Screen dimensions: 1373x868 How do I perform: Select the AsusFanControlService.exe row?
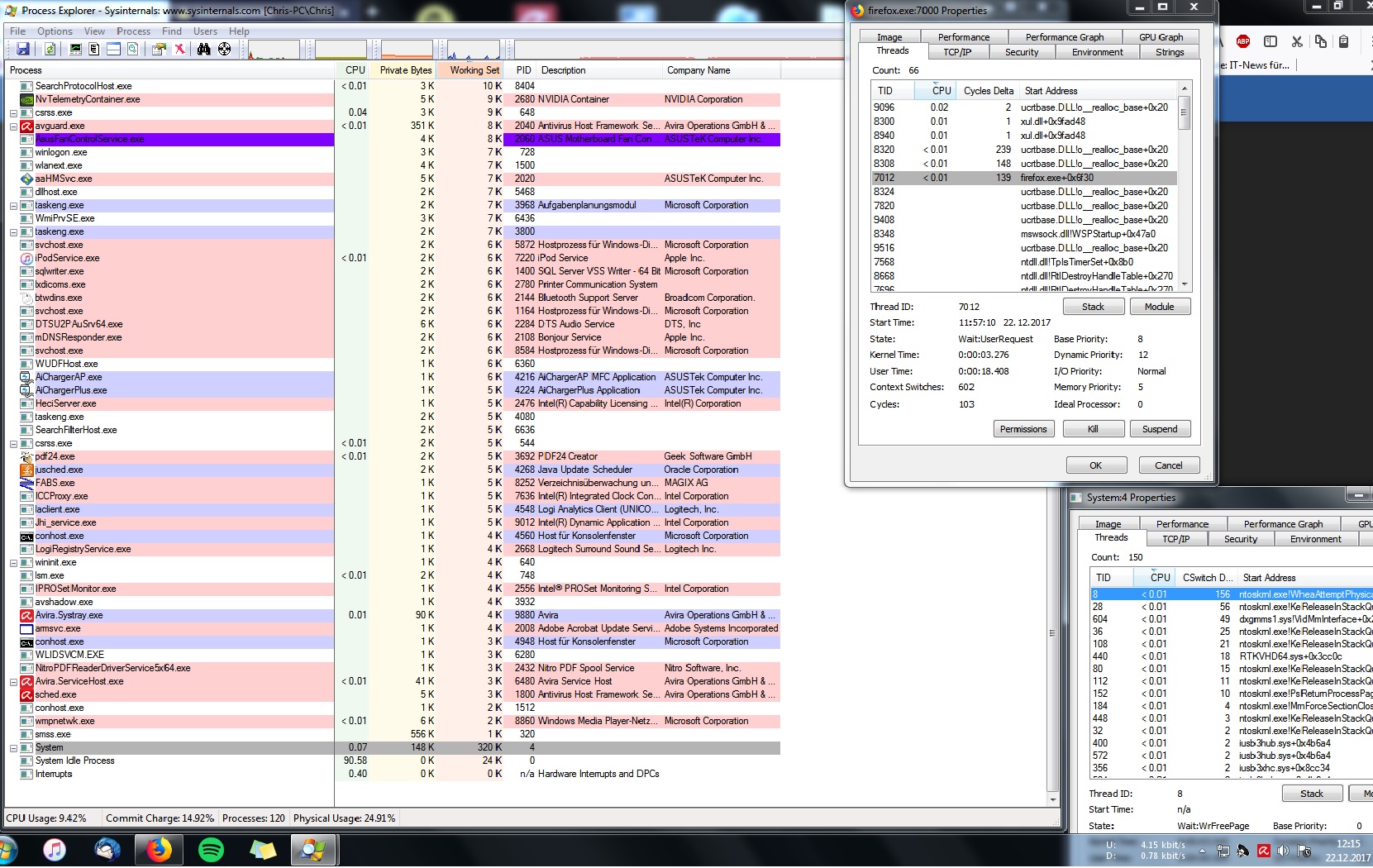392,139
